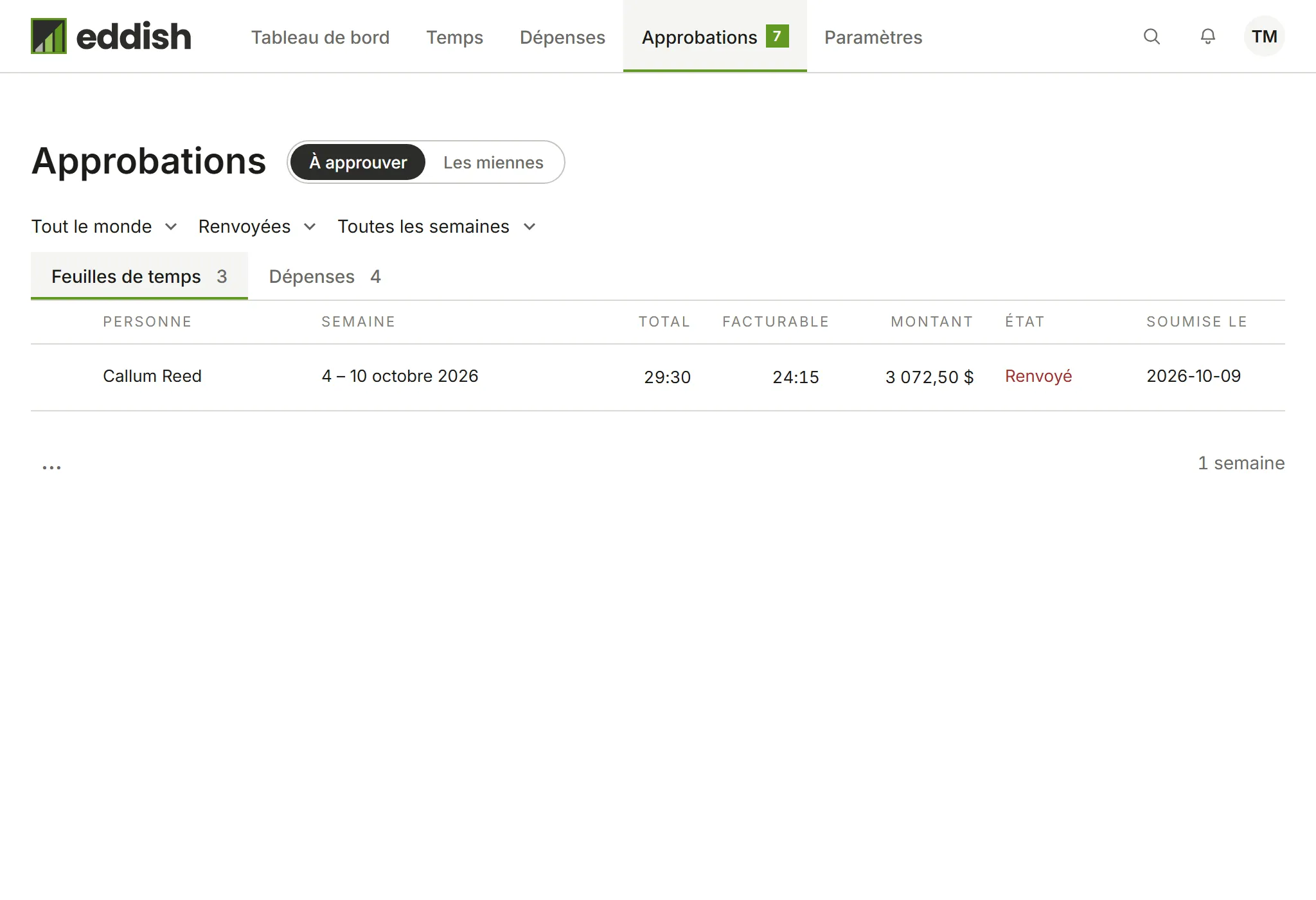
Task: Click the week 4 – 10 octobre 2026
Action: [x=400, y=376]
